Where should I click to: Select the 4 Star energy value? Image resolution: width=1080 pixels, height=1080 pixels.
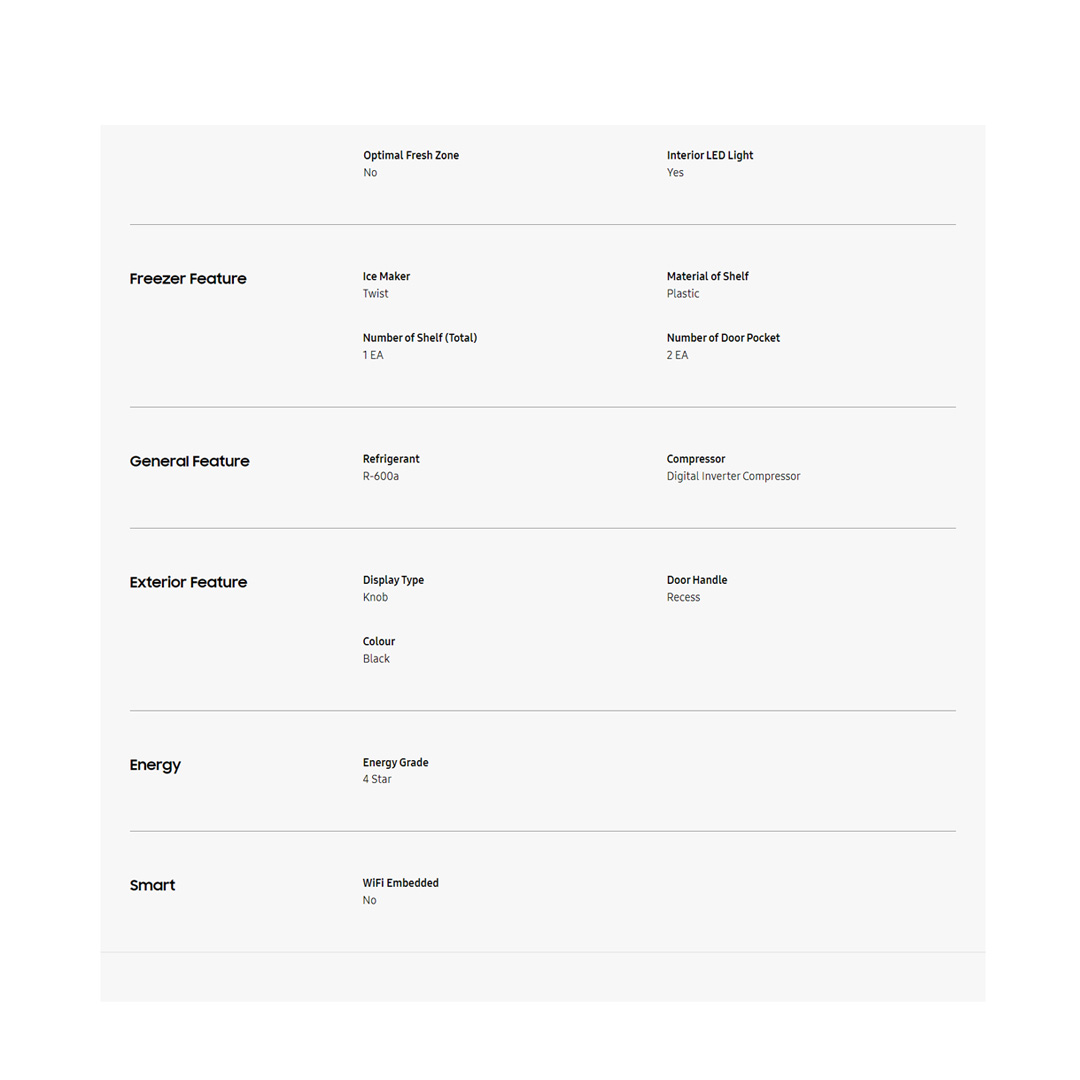point(377,779)
